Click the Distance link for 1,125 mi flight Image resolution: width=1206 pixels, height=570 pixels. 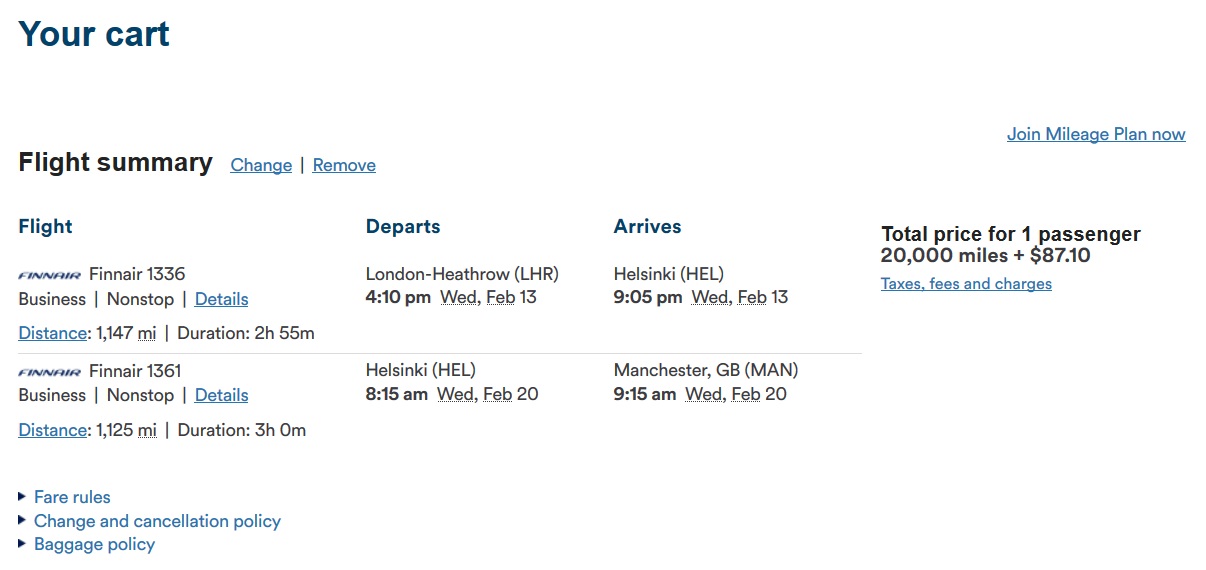coord(52,430)
